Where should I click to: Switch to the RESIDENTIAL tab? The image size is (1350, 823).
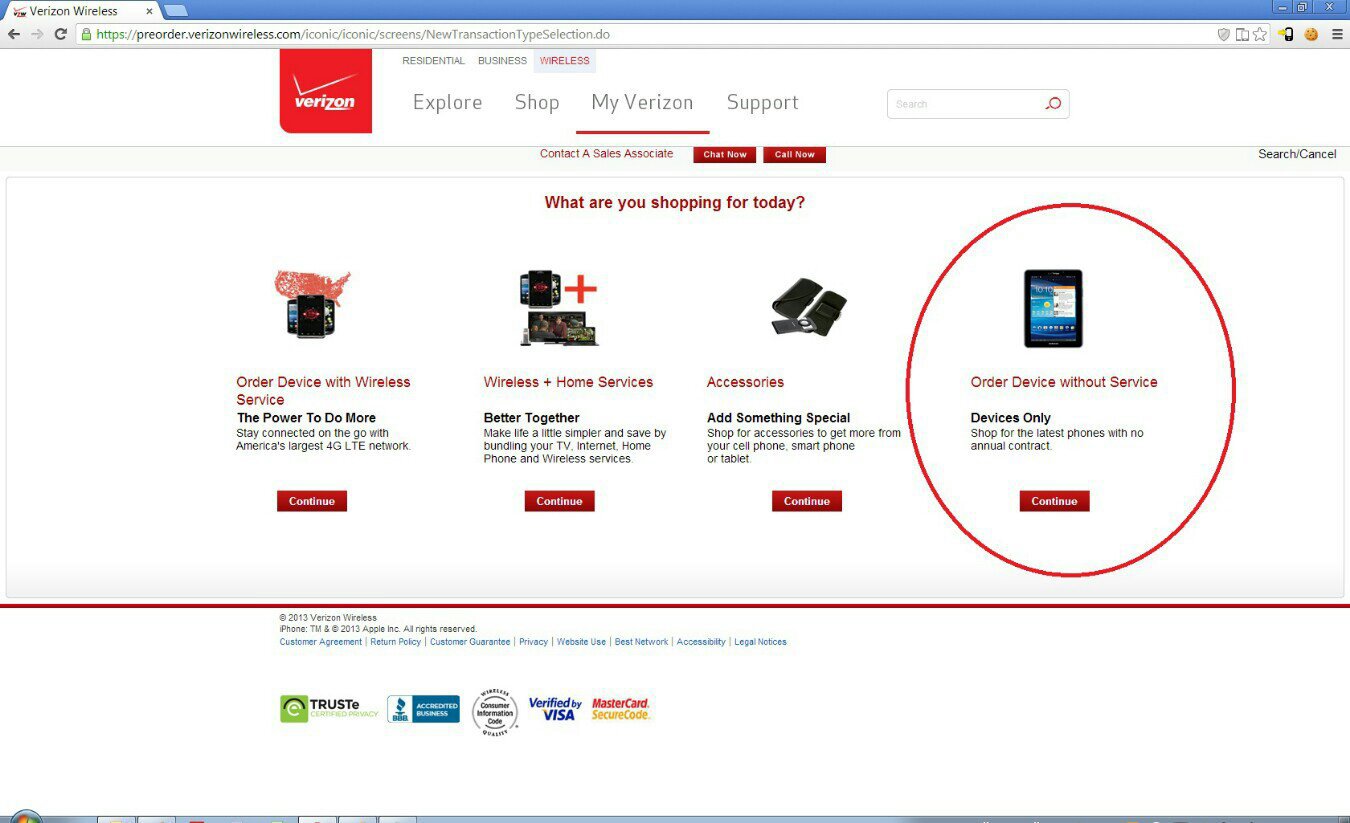coord(433,61)
